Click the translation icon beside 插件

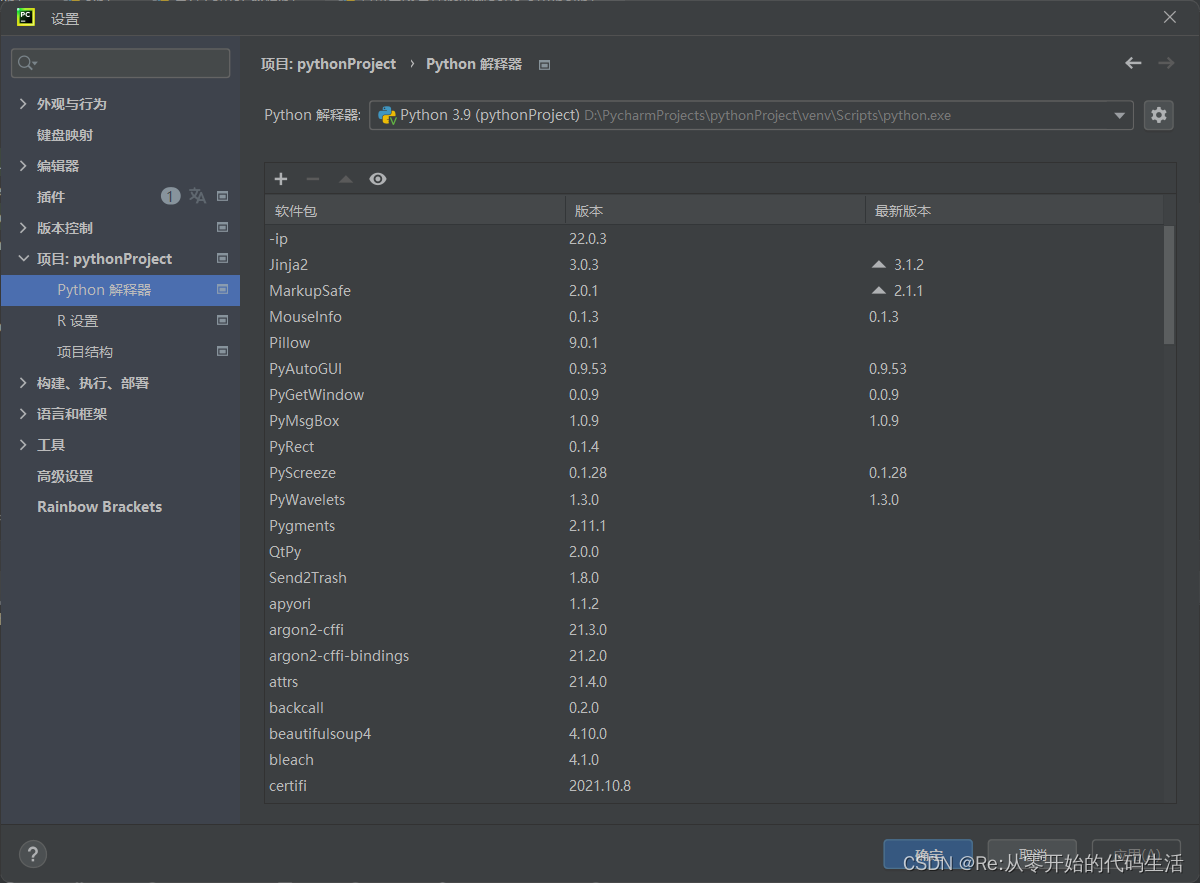(x=198, y=196)
